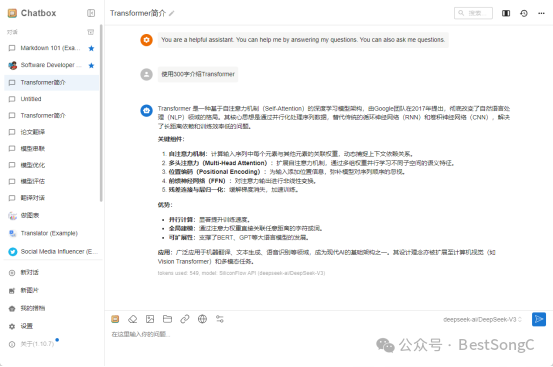Open the 做图表 conversation
Image resolution: width=553 pixels, height=367 pixels.
point(51,215)
